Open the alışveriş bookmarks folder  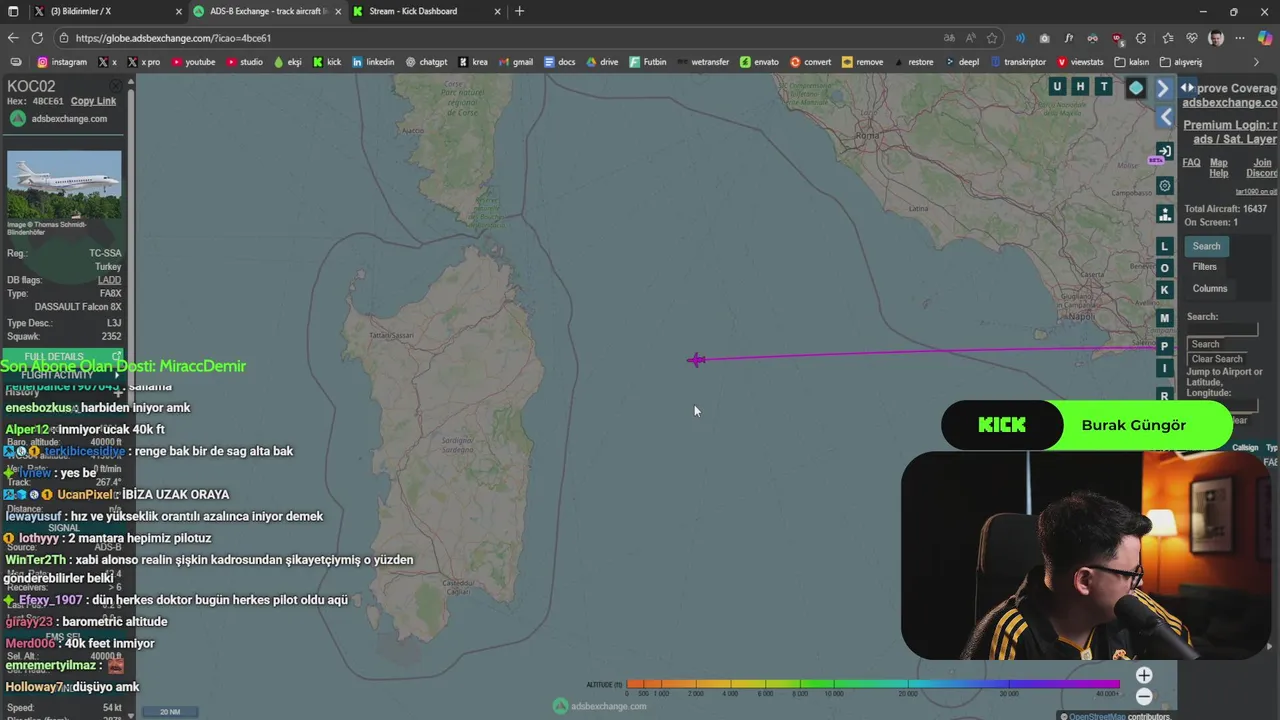(1181, 61)
